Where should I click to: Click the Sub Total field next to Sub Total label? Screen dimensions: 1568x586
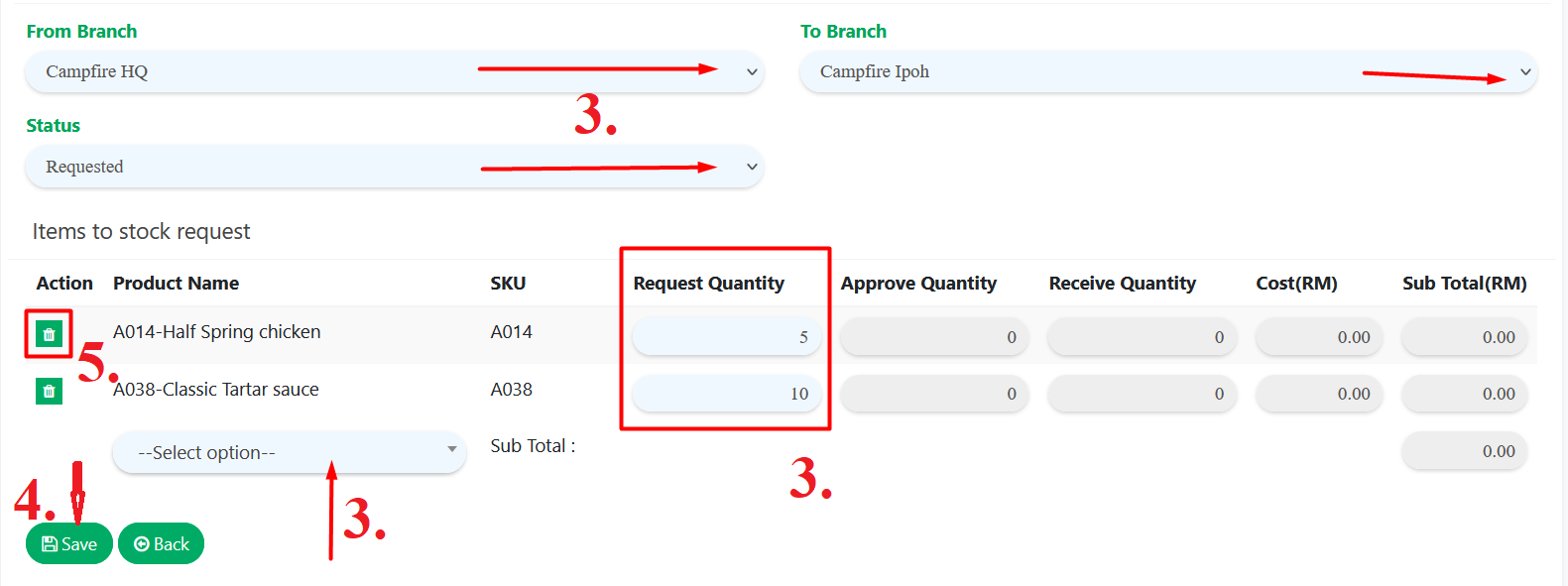pos(1465,451)
